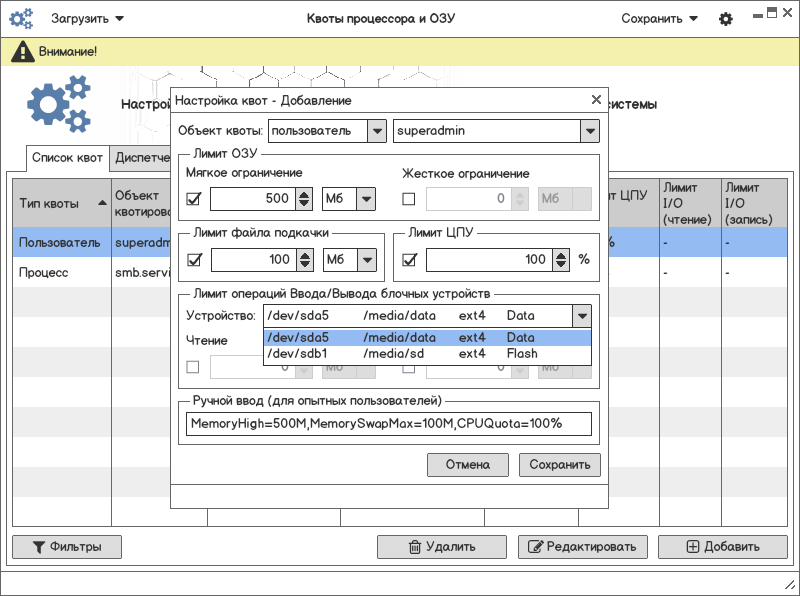
Task: Click the Delete button with trash icon
Action: pyautogui.click(x=441, y=547)
